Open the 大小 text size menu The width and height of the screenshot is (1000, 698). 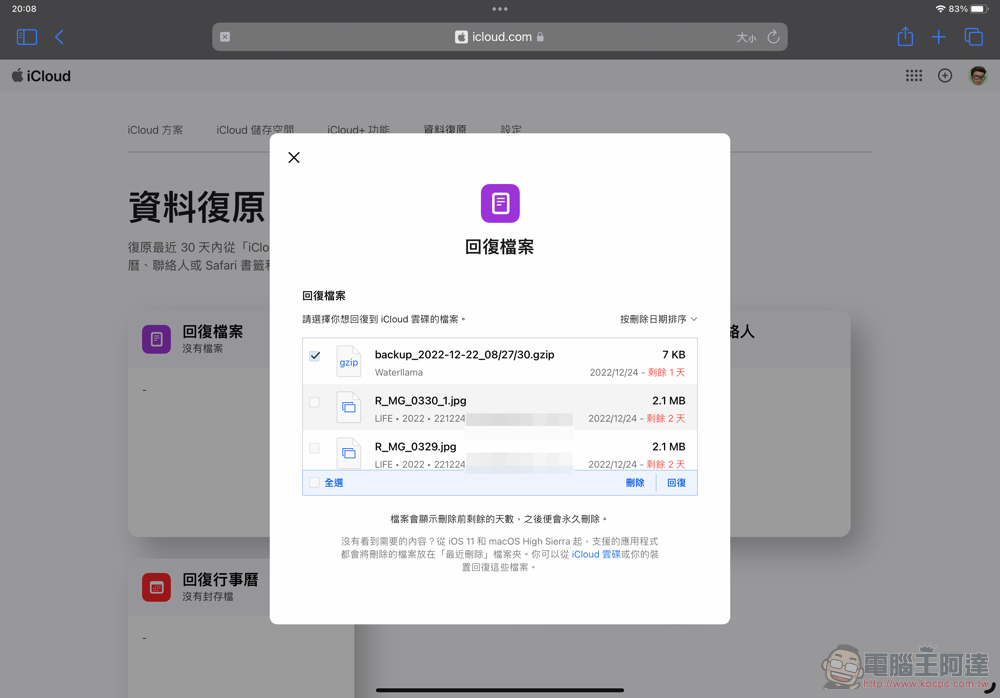point(746,38)
